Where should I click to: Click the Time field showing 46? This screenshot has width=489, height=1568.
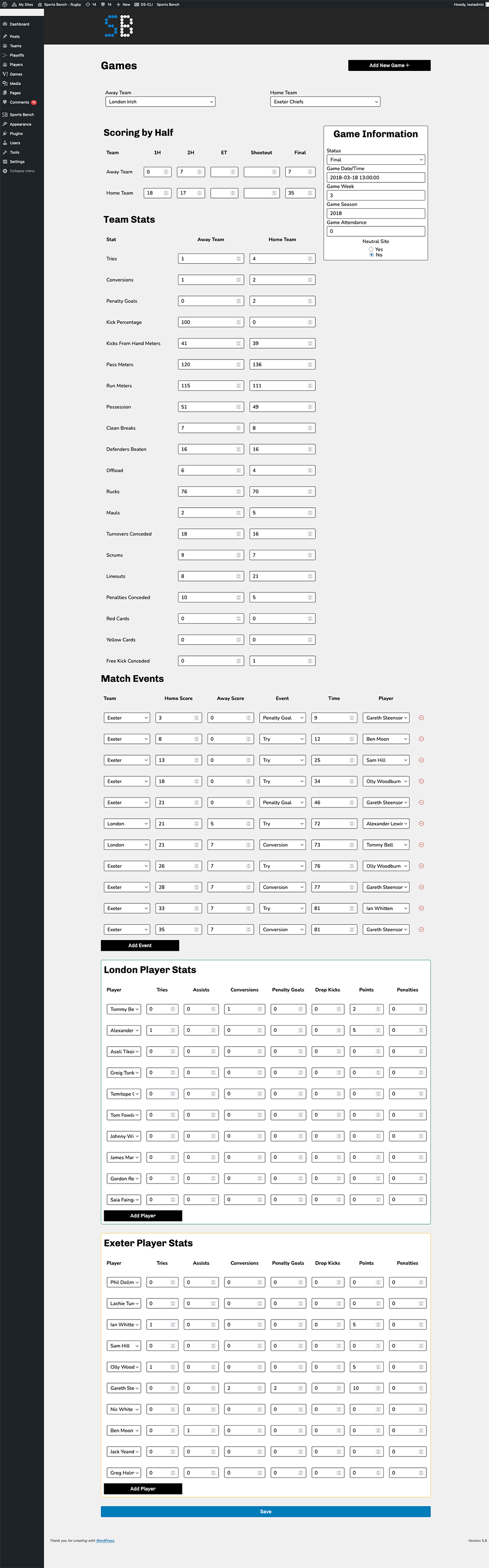tap(333, 802)
